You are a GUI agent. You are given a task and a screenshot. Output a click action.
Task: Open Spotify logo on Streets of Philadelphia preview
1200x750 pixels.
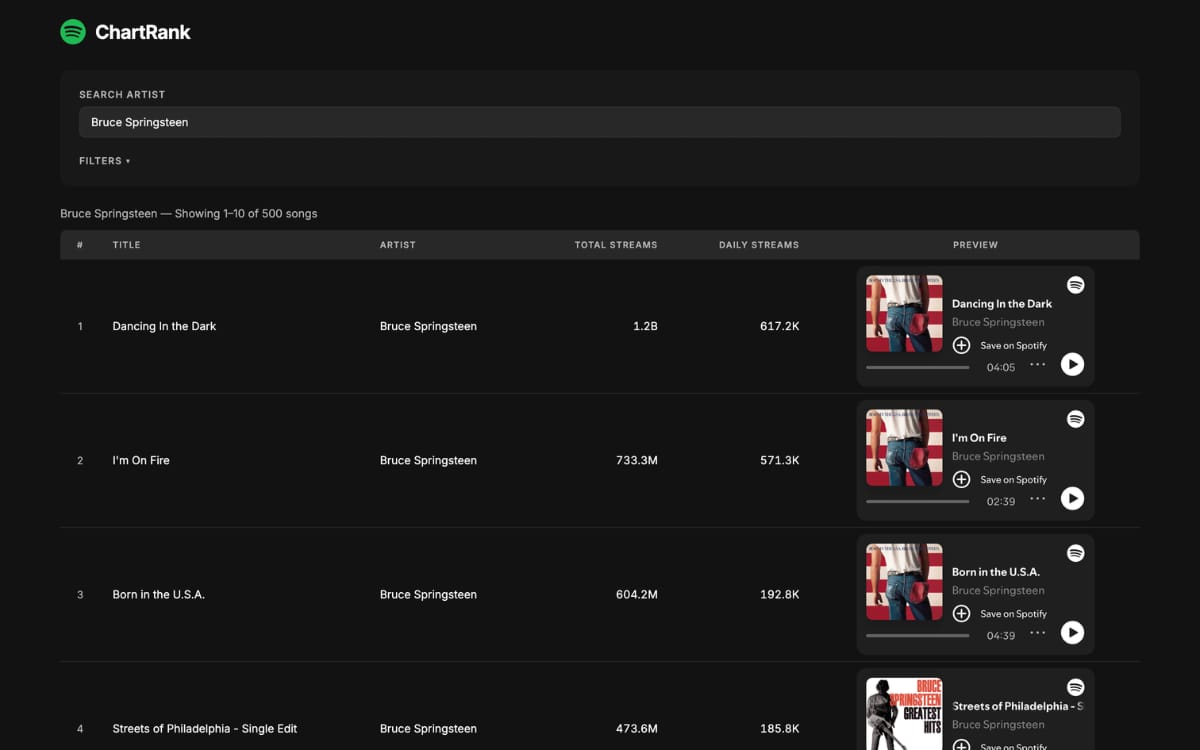click(x=1076, y=687)
